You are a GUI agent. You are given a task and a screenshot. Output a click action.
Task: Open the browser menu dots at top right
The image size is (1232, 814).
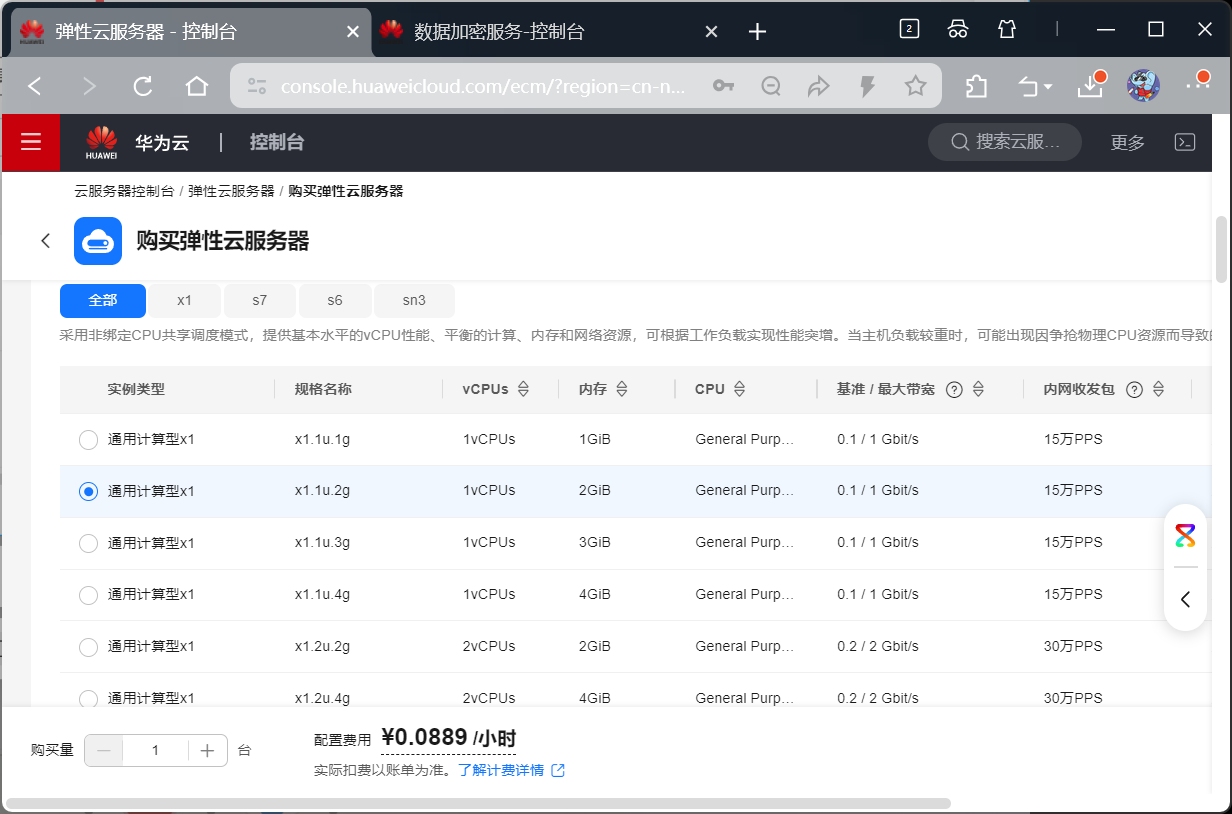pyautogui.click(x=1197, y=86)
